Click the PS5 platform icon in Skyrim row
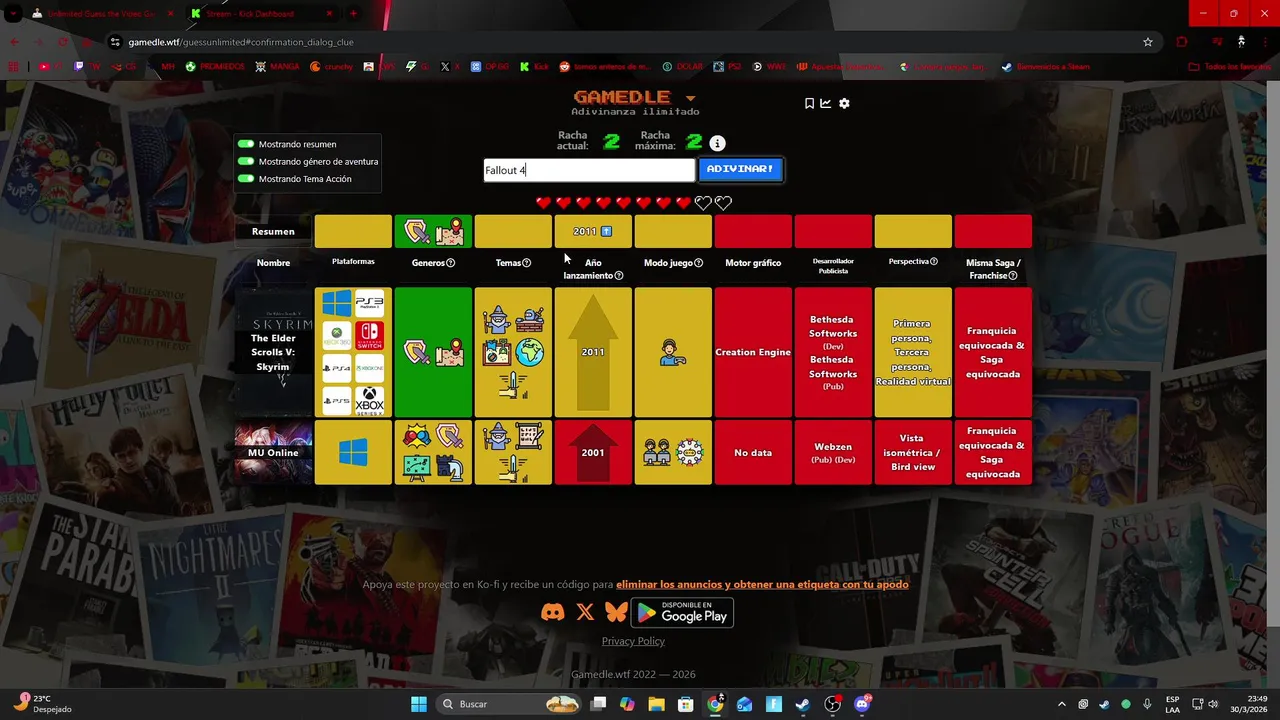Screen dimensions: 1280x720 click(x=337, y=400)
